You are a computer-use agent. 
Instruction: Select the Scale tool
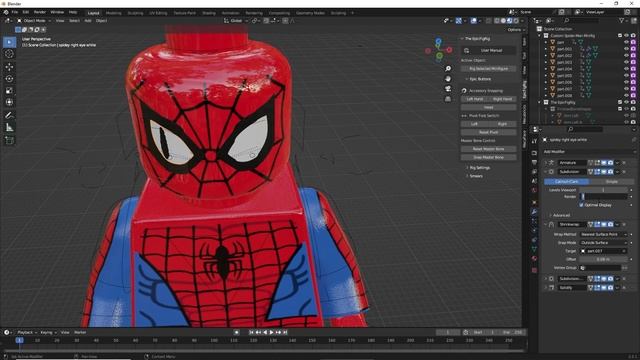coord(9,90)
